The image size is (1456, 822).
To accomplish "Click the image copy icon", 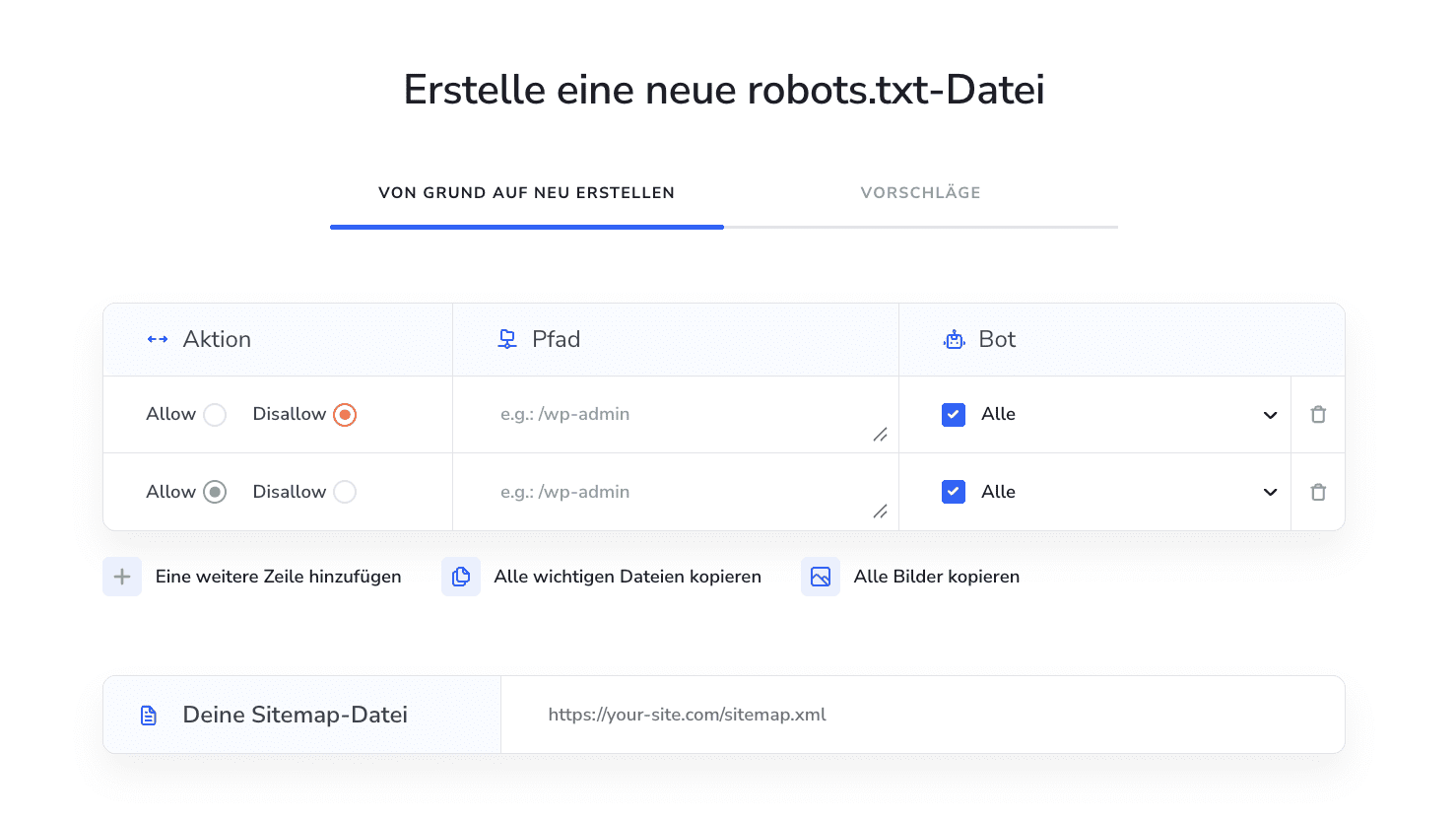I will pos(820,576).
